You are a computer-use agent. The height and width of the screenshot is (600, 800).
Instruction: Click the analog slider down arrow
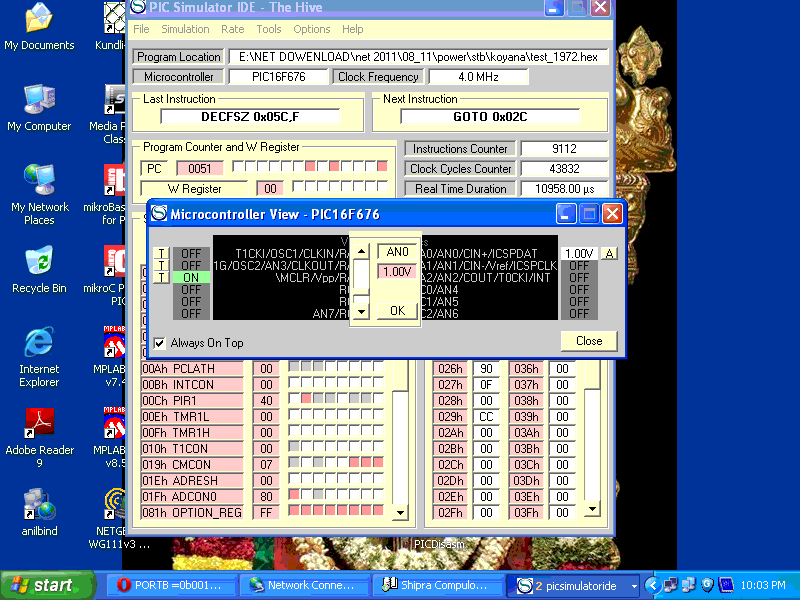361,311
